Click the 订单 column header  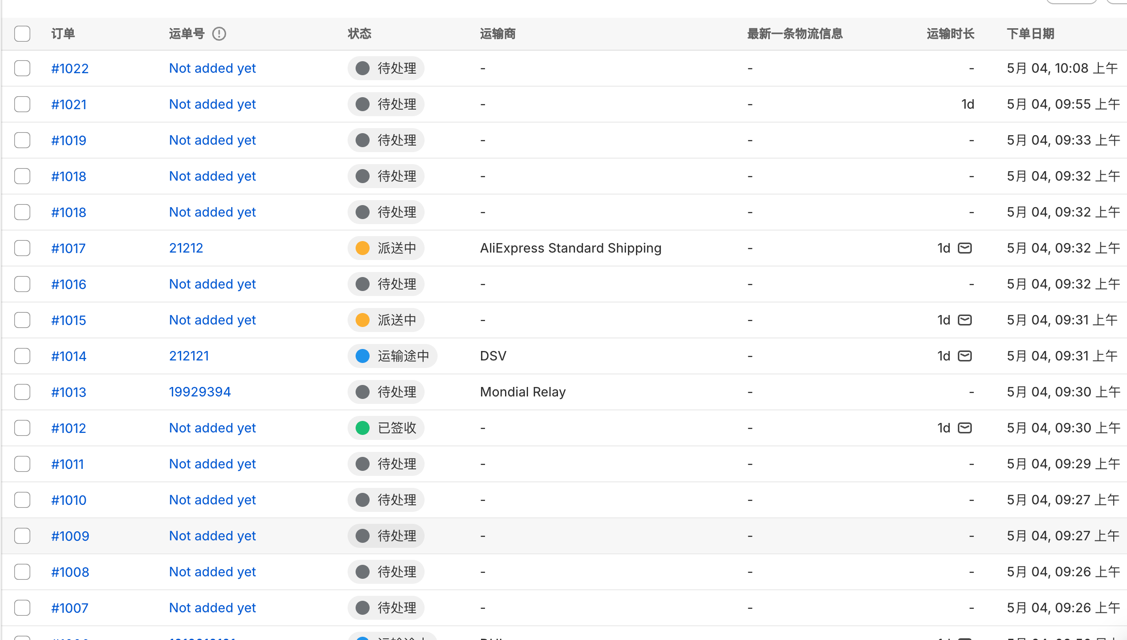(x=63, y=34)
